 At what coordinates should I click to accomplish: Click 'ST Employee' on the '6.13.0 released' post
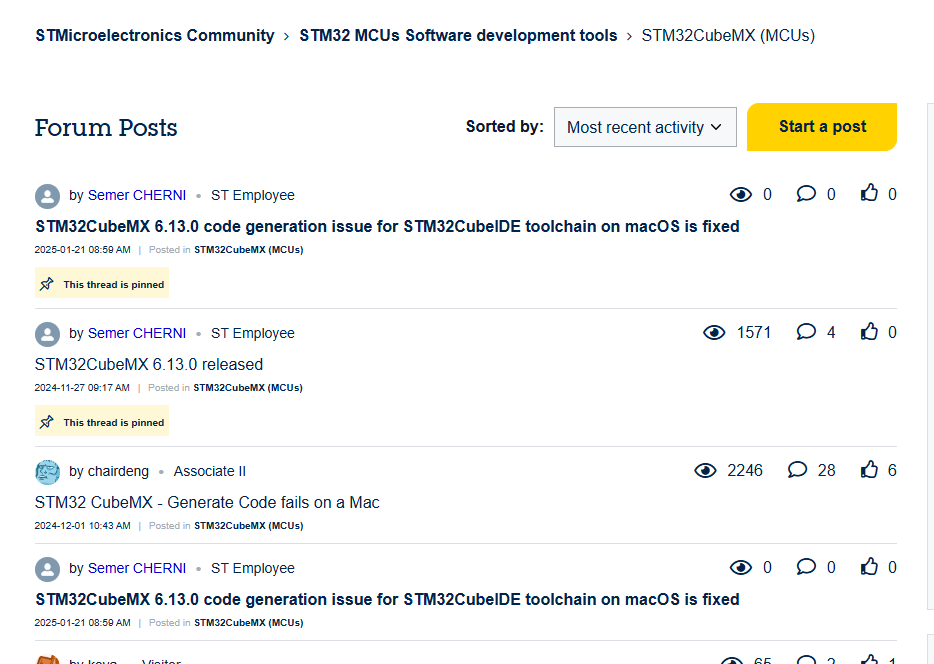pyautogui.click(x=253, y=333)
